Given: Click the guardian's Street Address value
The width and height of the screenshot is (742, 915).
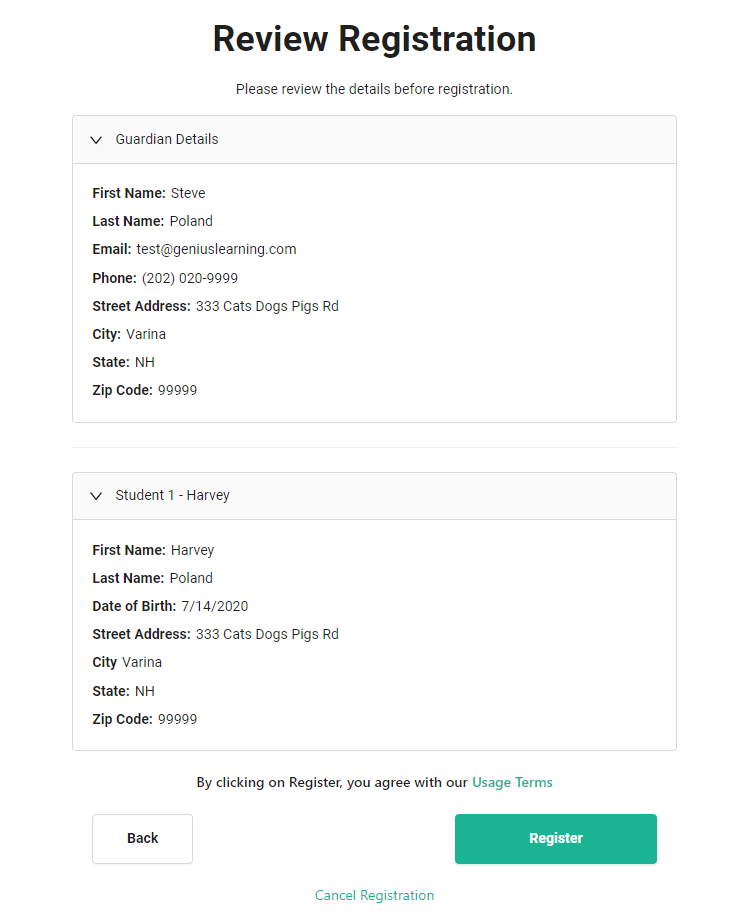Looking at the screenshot, I should point(267,306).
